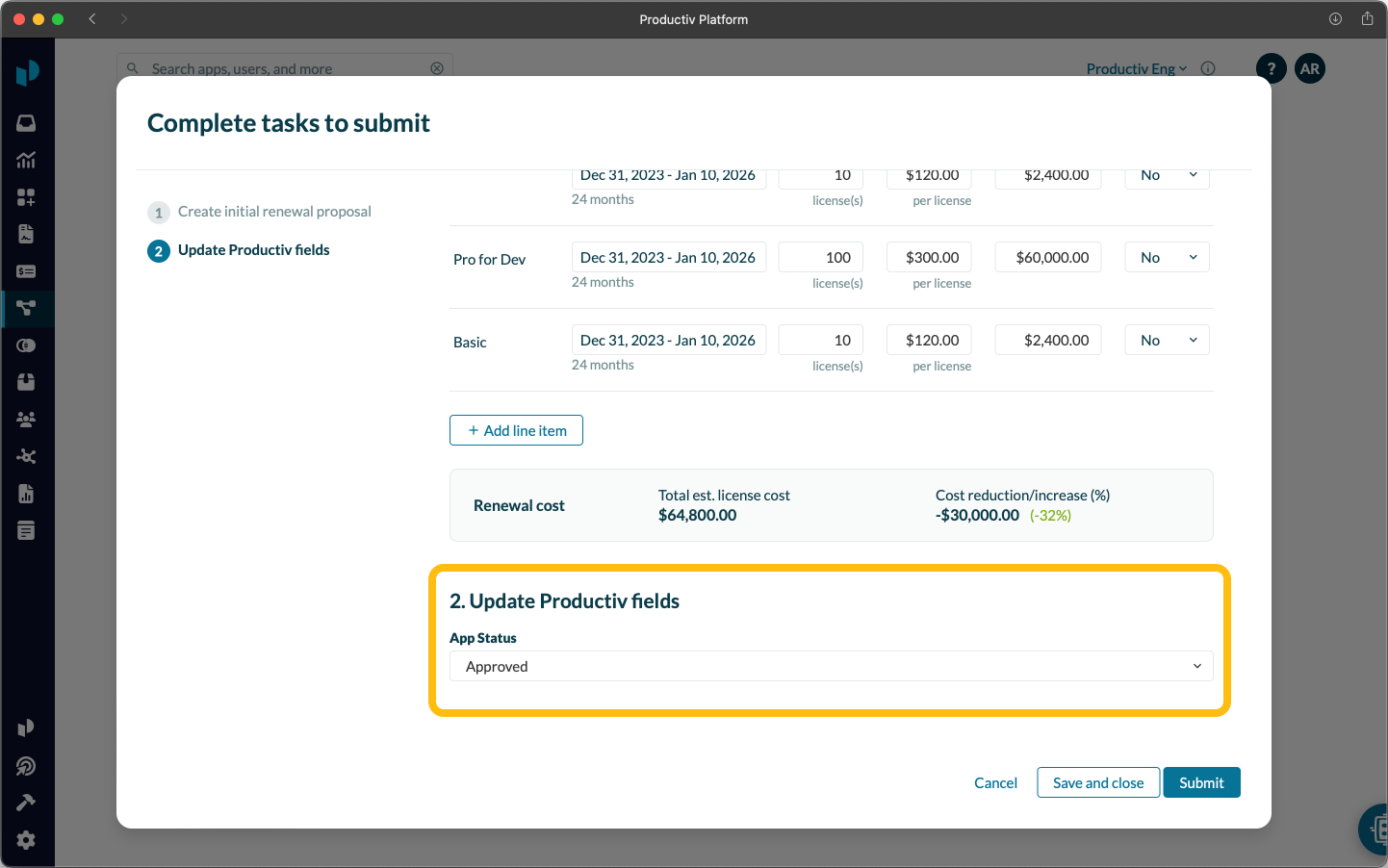Click the Pro for Dev label
1388x868 pixels.
489,259
